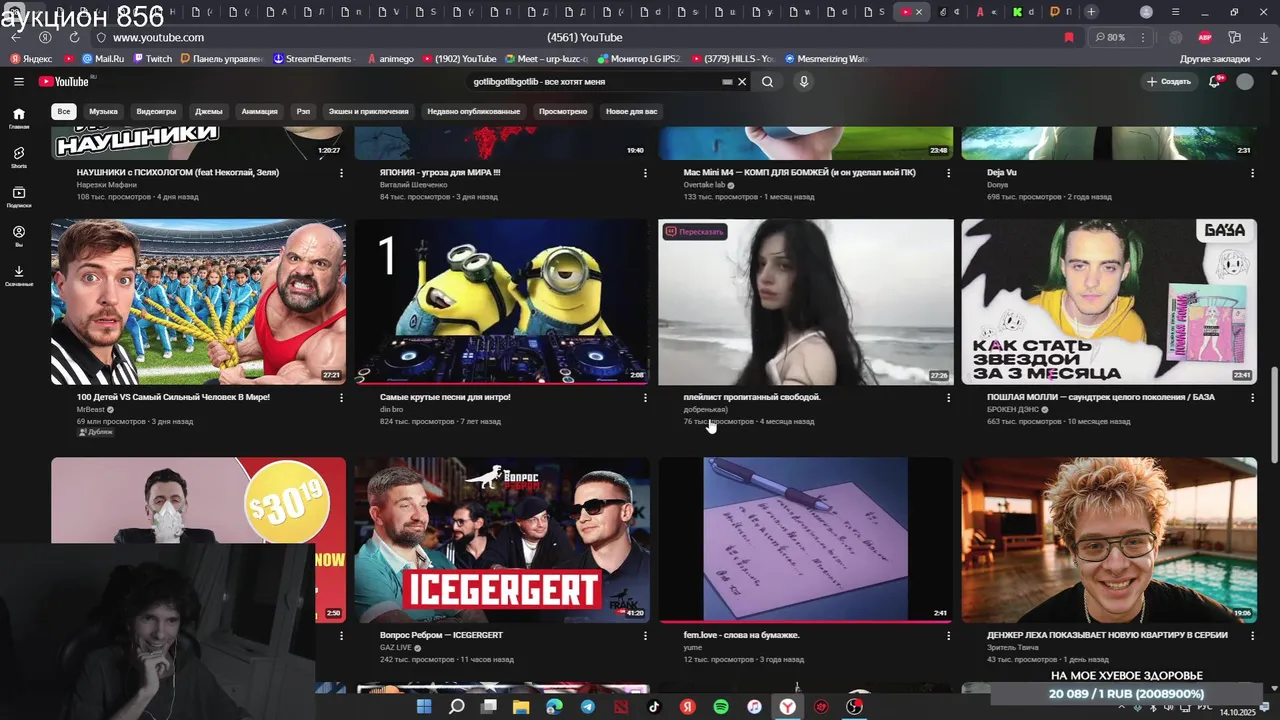Open the on-screen keyboard icon in search box

click(x=727, y=82)
